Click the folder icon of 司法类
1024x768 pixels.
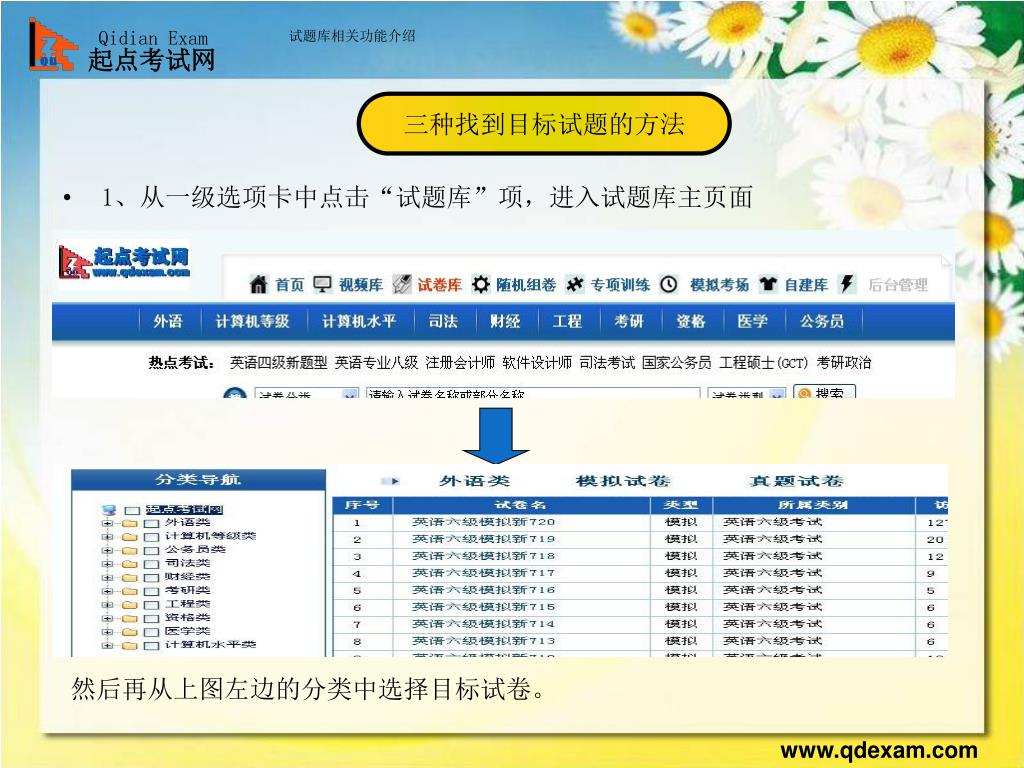[x=129, y=564]
